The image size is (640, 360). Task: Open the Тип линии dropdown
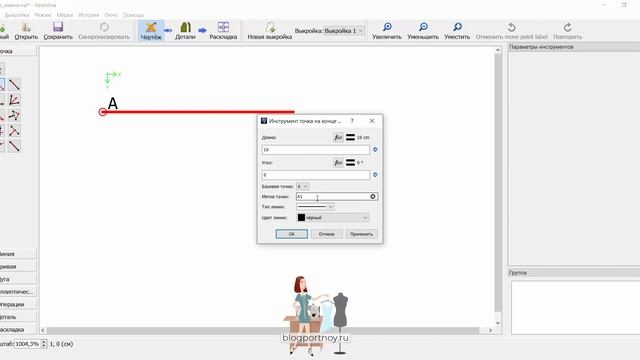pos(315,207)
